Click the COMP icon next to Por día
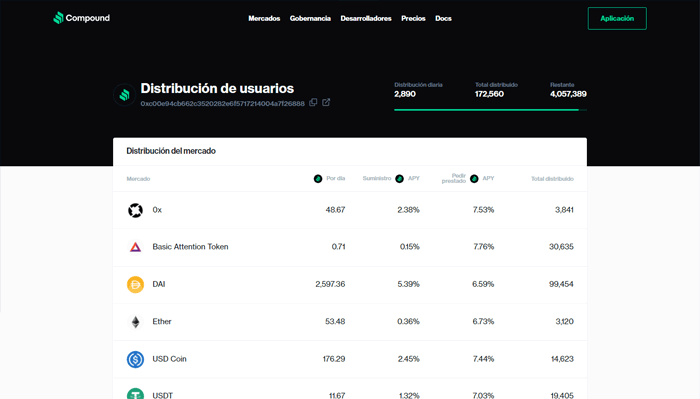Image resolution: width=700 pixels, height=399 pixels. click(318, 179)
